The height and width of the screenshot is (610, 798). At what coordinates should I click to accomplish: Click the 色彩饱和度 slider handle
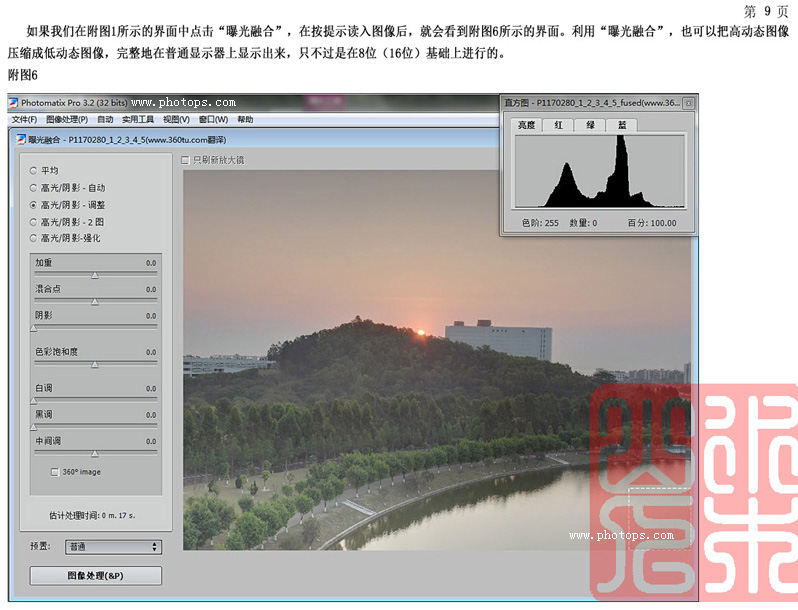(95, 365)
